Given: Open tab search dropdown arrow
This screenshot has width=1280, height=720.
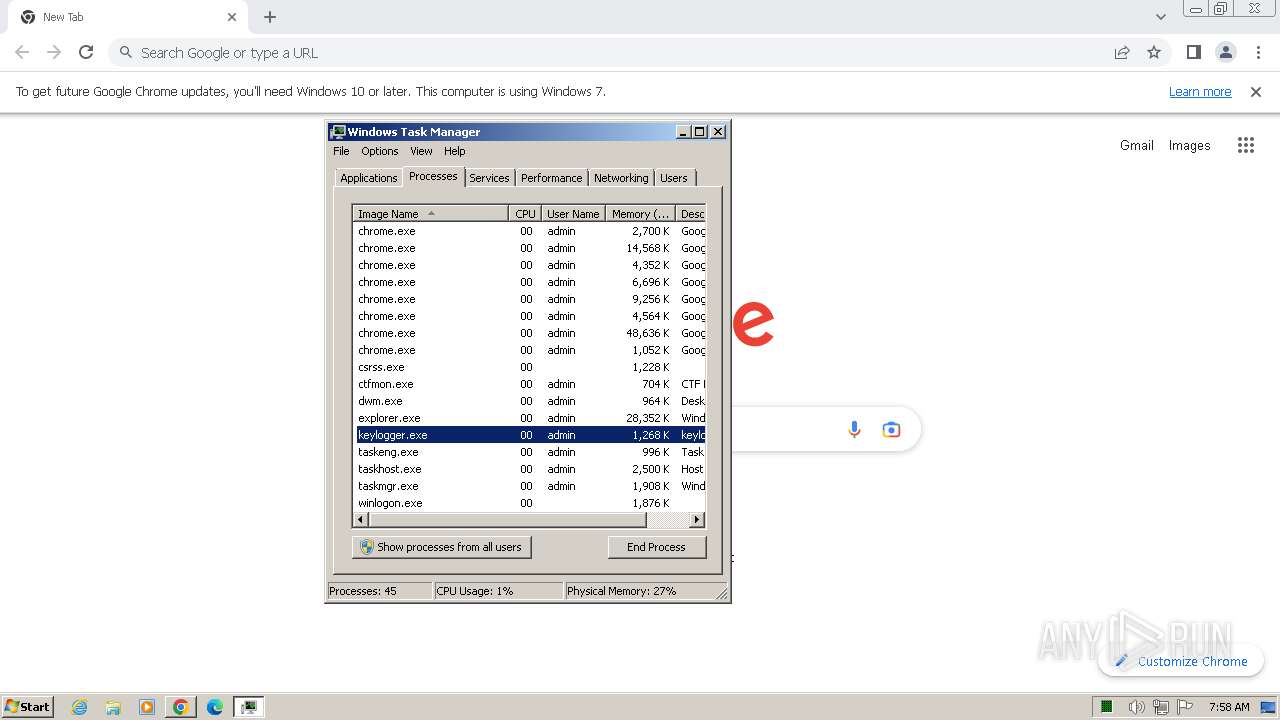Looking at the screenshot, I should [x=1160, y=17].
